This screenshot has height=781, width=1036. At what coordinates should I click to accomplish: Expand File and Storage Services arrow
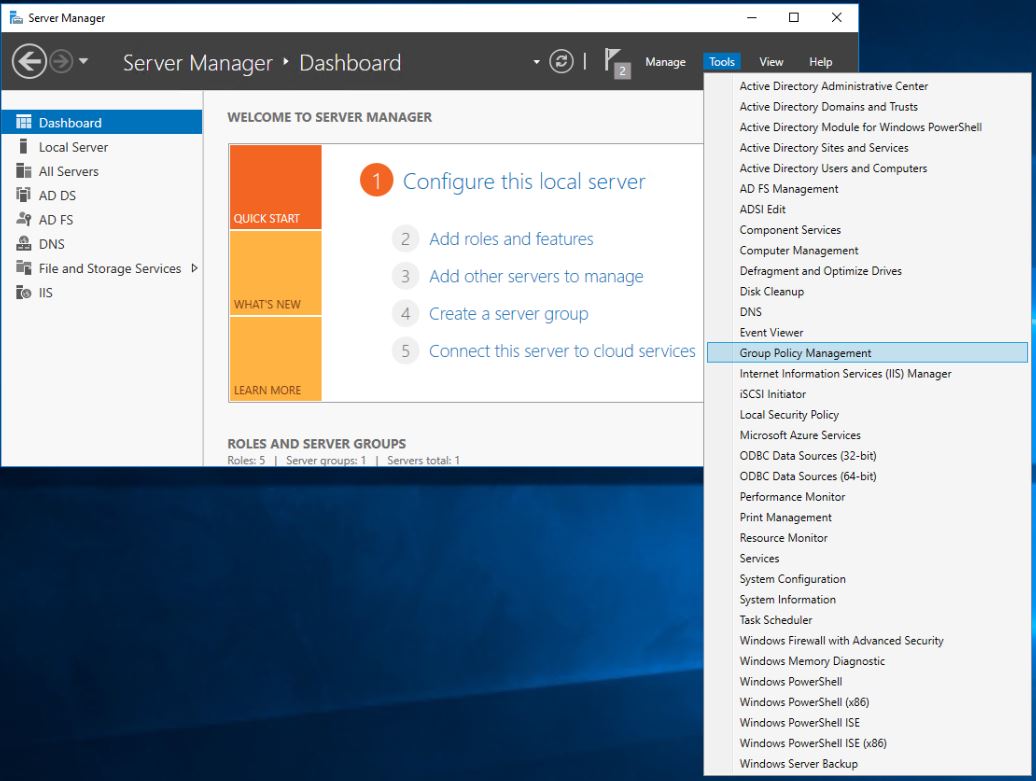click(194, 268)
